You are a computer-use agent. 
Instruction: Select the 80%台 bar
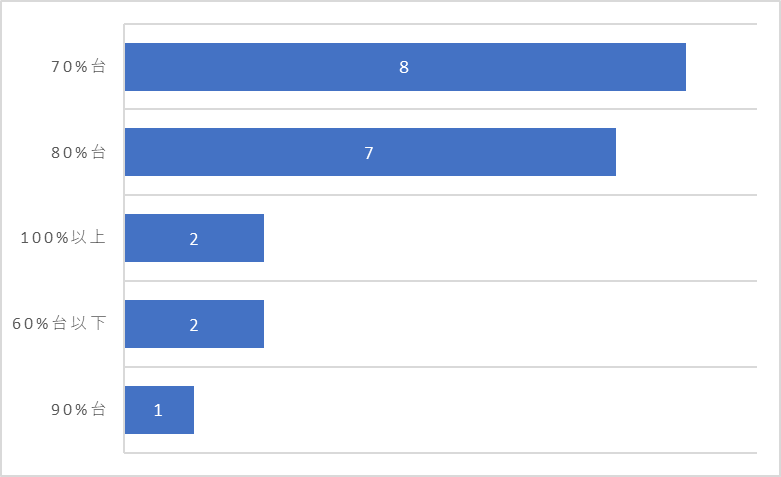tap(370, 152)
